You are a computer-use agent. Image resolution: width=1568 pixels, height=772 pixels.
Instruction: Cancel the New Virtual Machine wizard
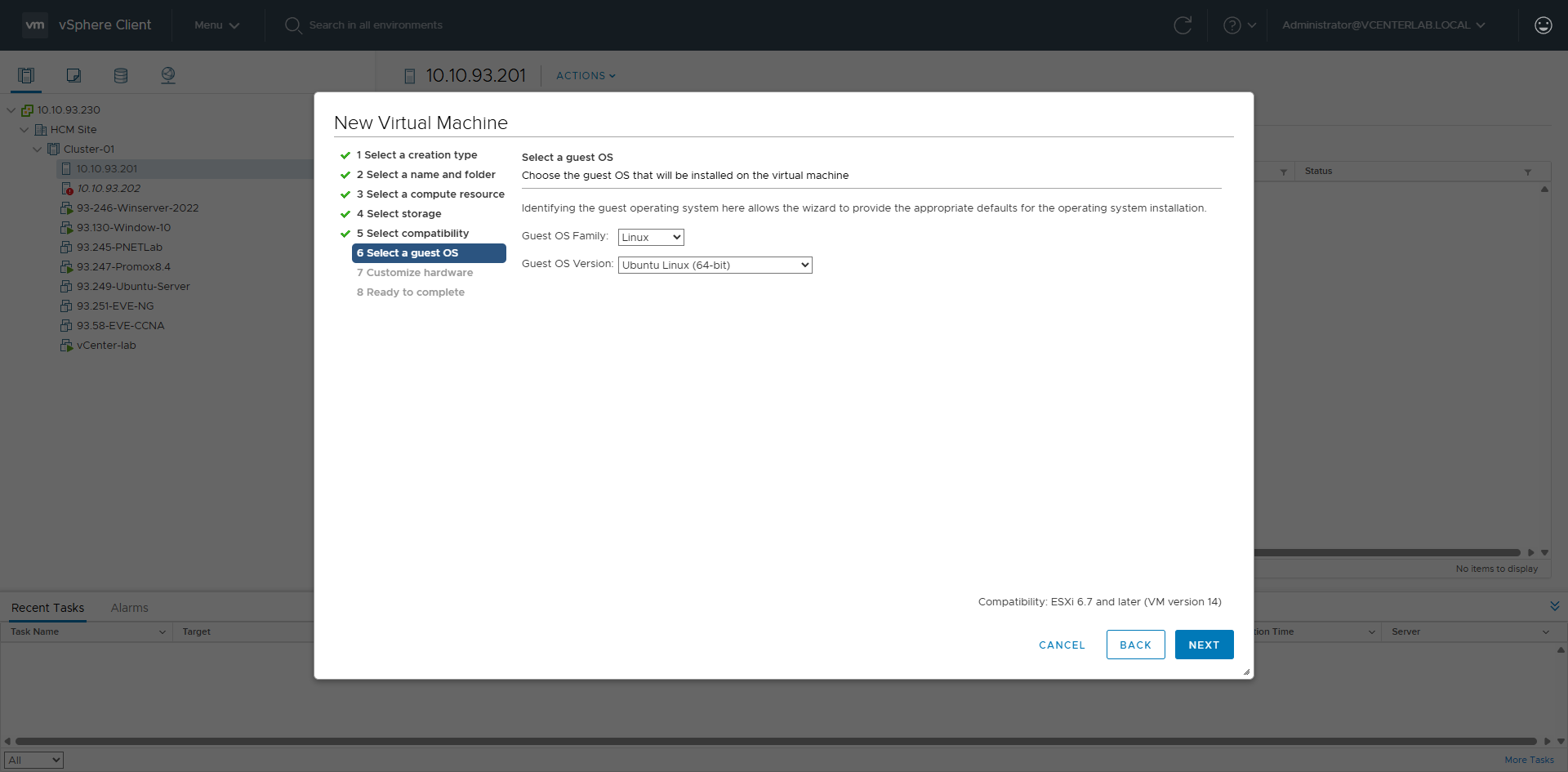pos(1062,645)
